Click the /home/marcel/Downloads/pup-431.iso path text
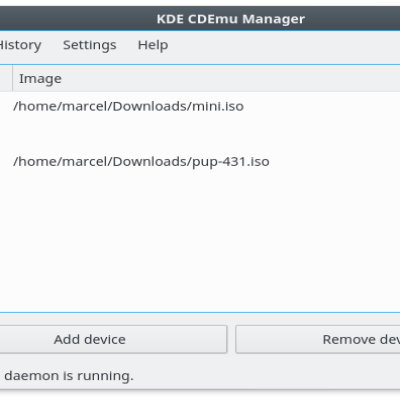This screenshot has height=400, width=400. point(141,162)
